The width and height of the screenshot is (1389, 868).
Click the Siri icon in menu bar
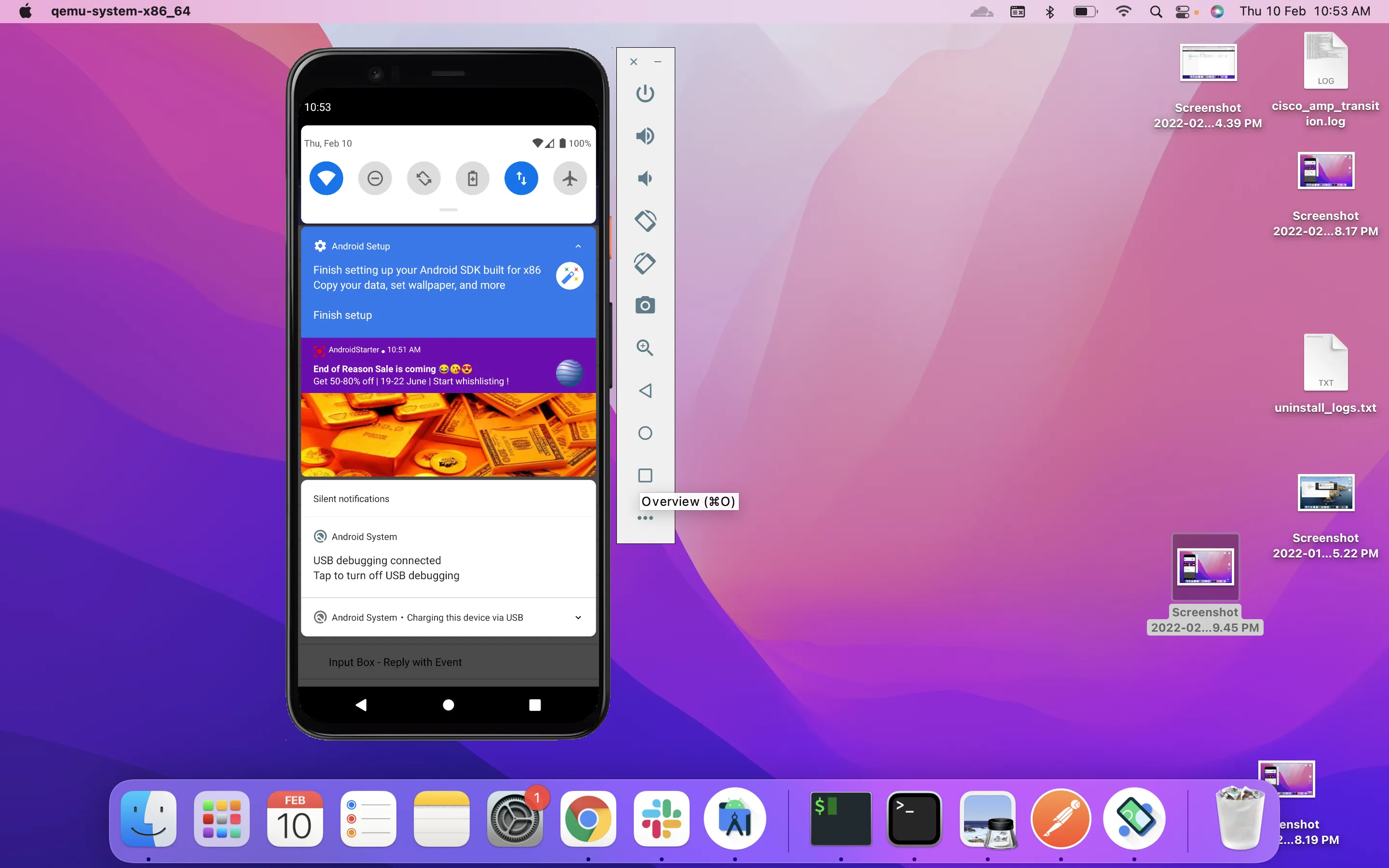1217,12
